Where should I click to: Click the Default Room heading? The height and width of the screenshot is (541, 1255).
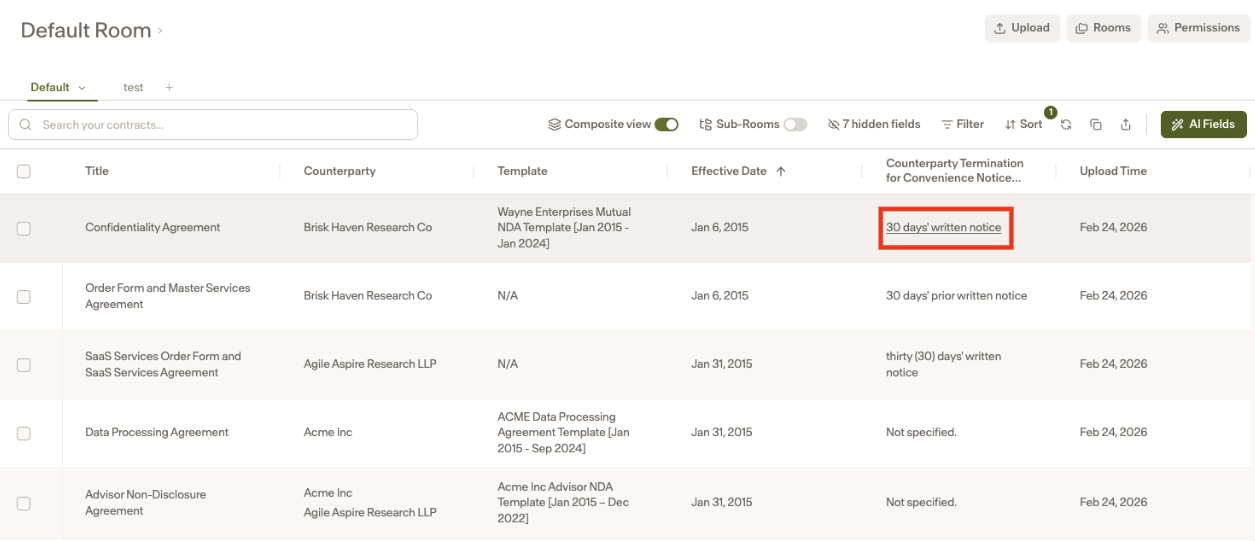[86, 31]
